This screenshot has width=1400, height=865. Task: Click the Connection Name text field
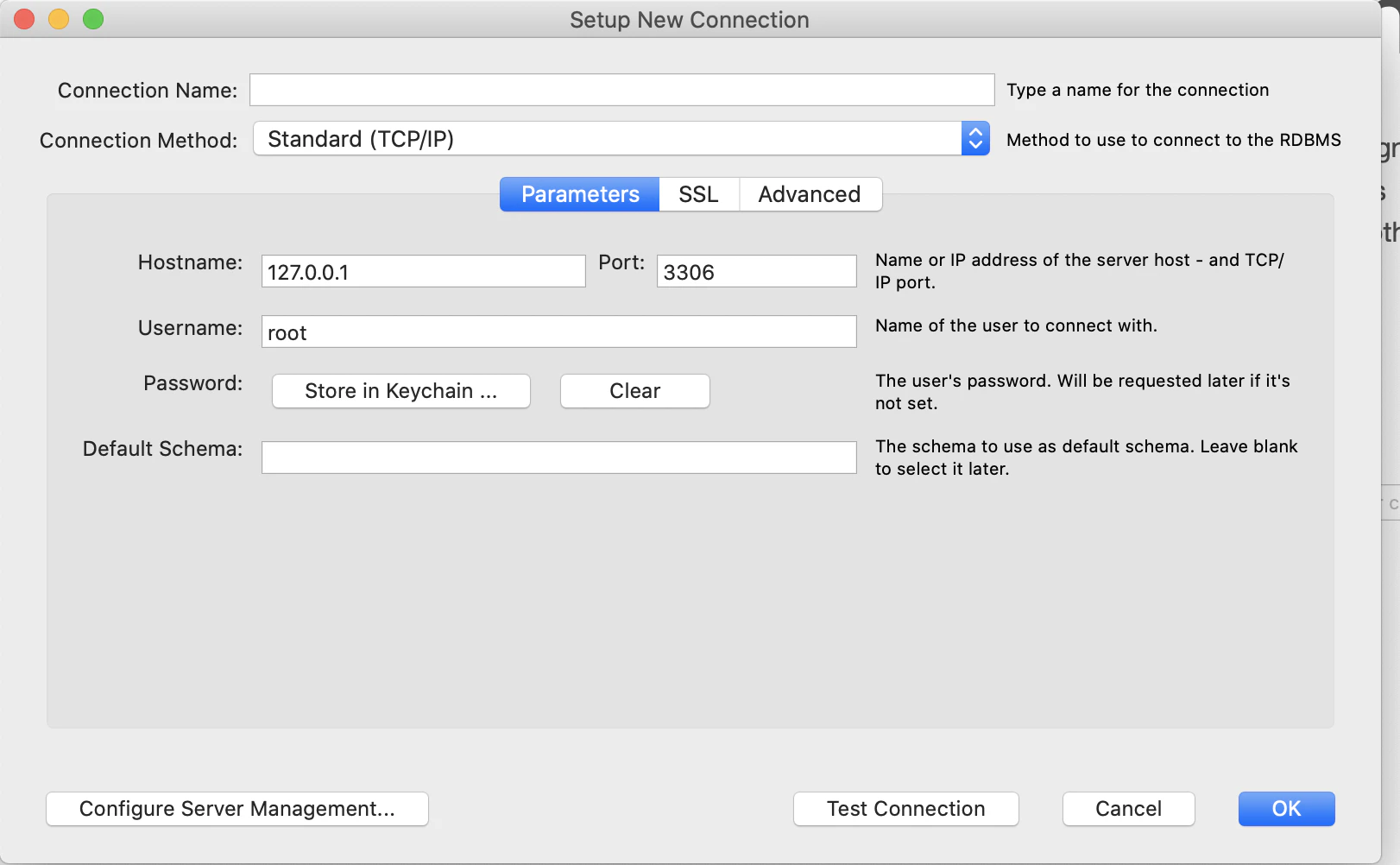[622, 90]
